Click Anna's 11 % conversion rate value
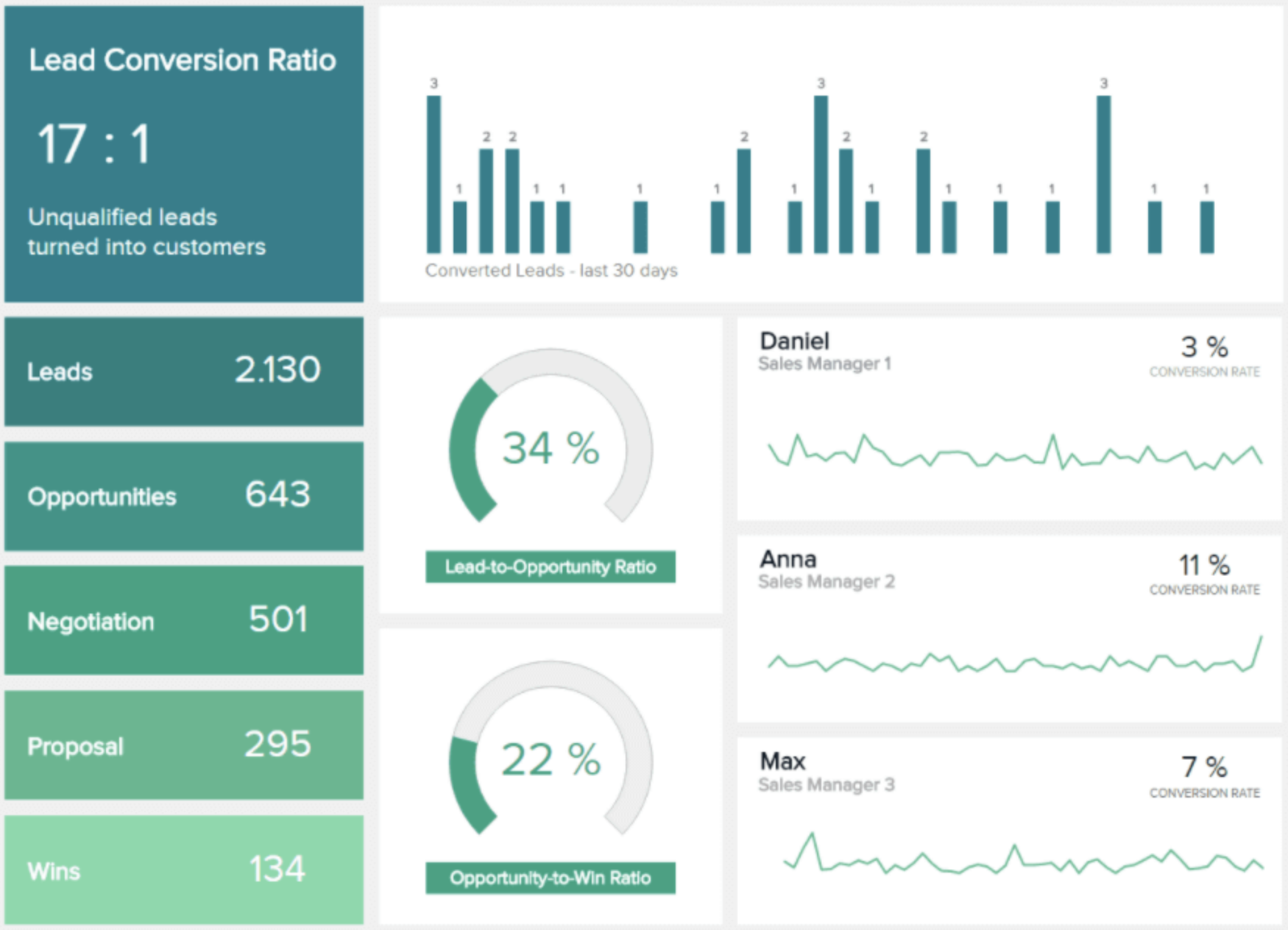Screen dimensions: 1288x930 pos(1206,565)
